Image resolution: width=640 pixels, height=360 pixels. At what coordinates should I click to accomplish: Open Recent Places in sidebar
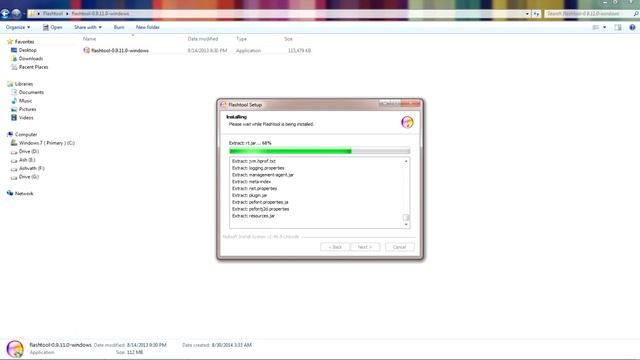pos(33,67)
